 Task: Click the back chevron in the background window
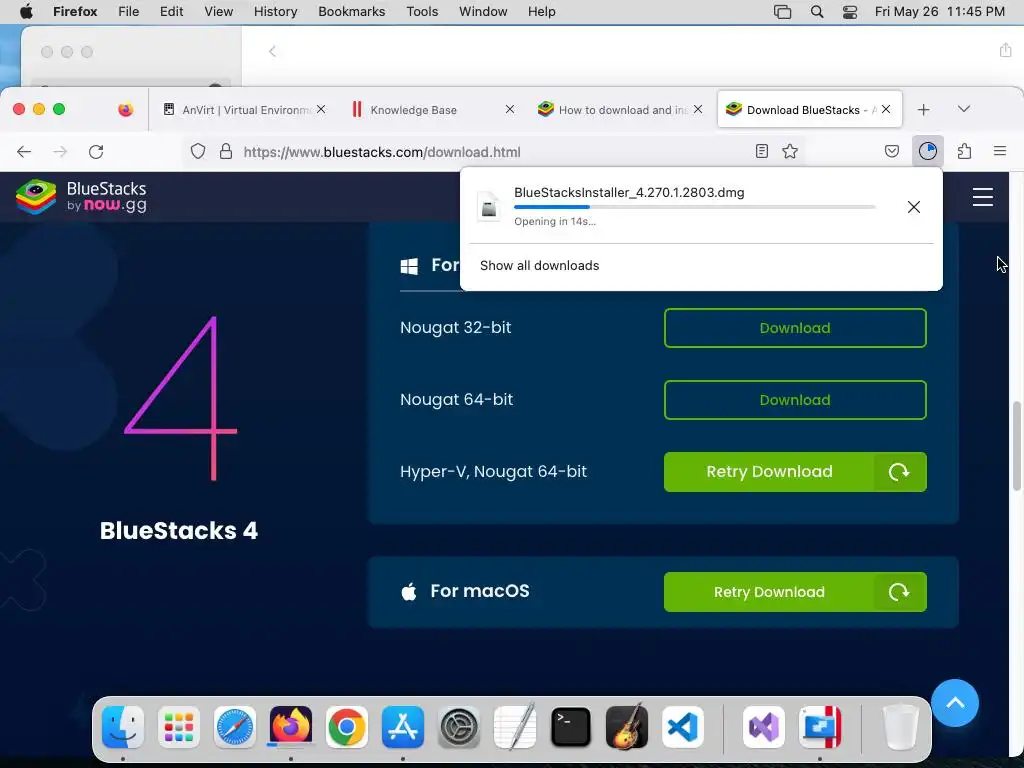(x=272, y=51)
